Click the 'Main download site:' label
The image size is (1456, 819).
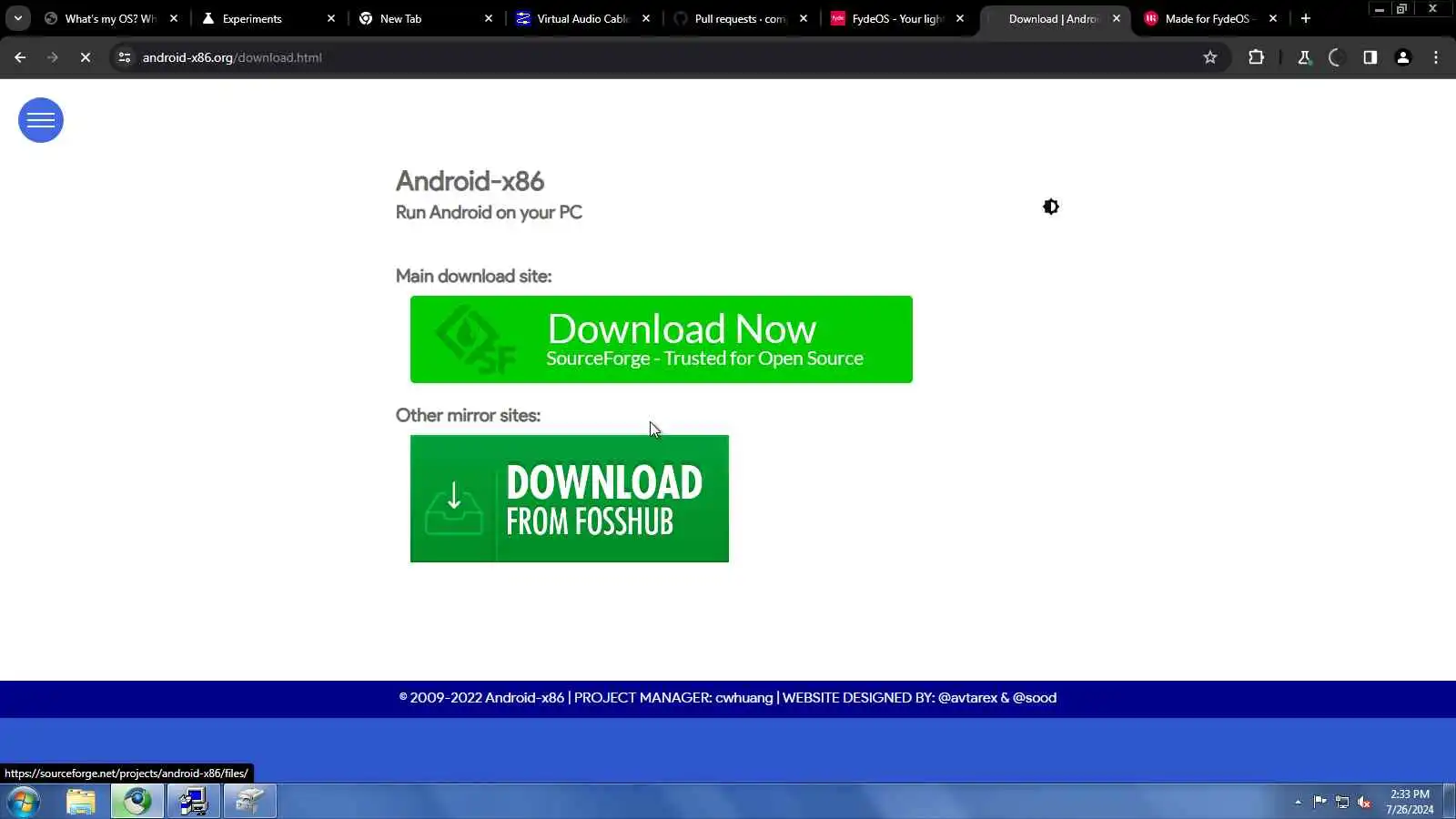pos(473,276)
